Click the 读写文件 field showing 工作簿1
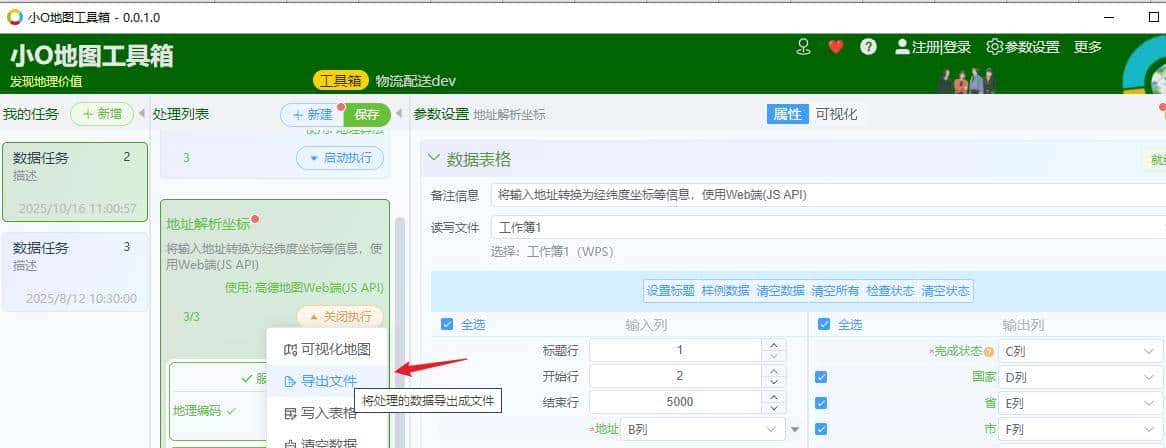 coord(828,227)
